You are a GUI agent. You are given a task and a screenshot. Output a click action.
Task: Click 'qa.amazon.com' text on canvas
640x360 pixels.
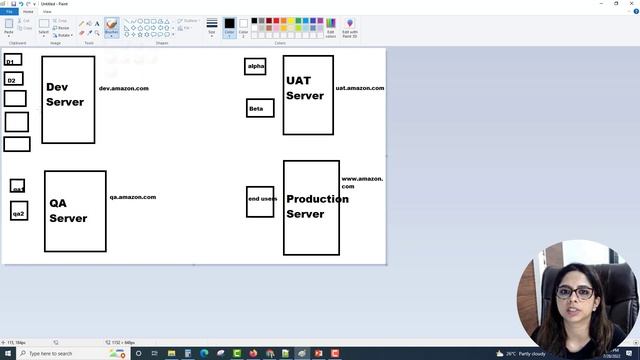tap(133, 197)
